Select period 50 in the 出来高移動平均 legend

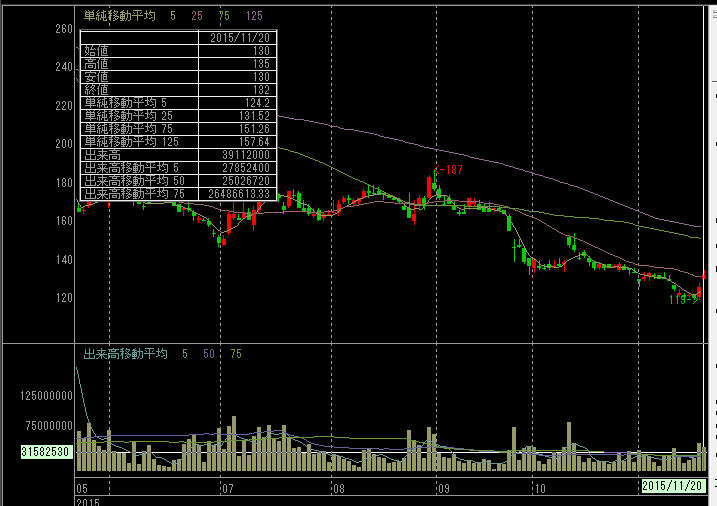click(209, 354)
